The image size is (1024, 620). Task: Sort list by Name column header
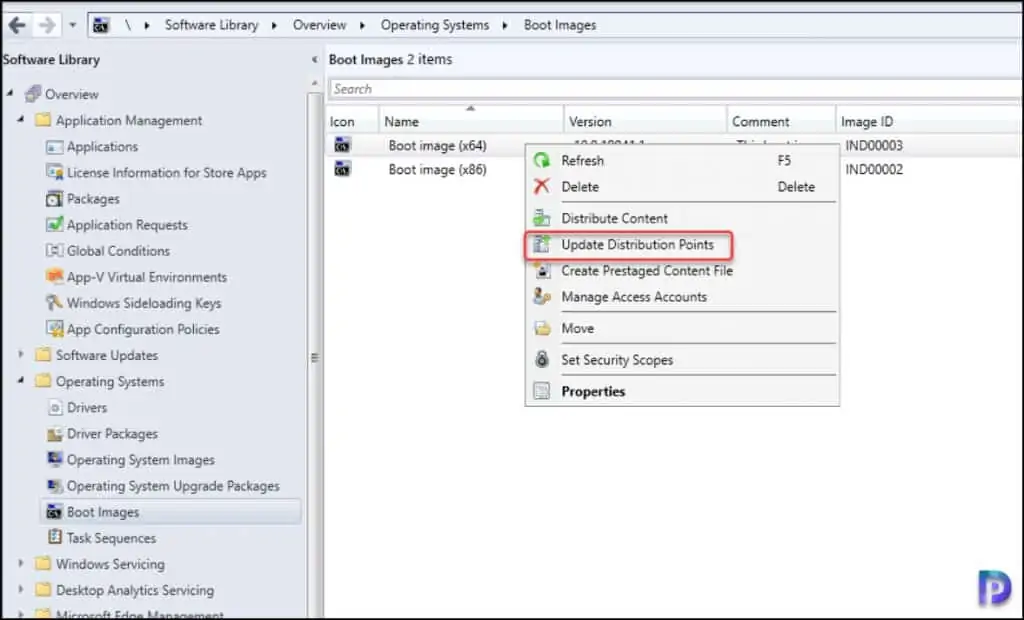pyautogui.click(x=470, y=122)
